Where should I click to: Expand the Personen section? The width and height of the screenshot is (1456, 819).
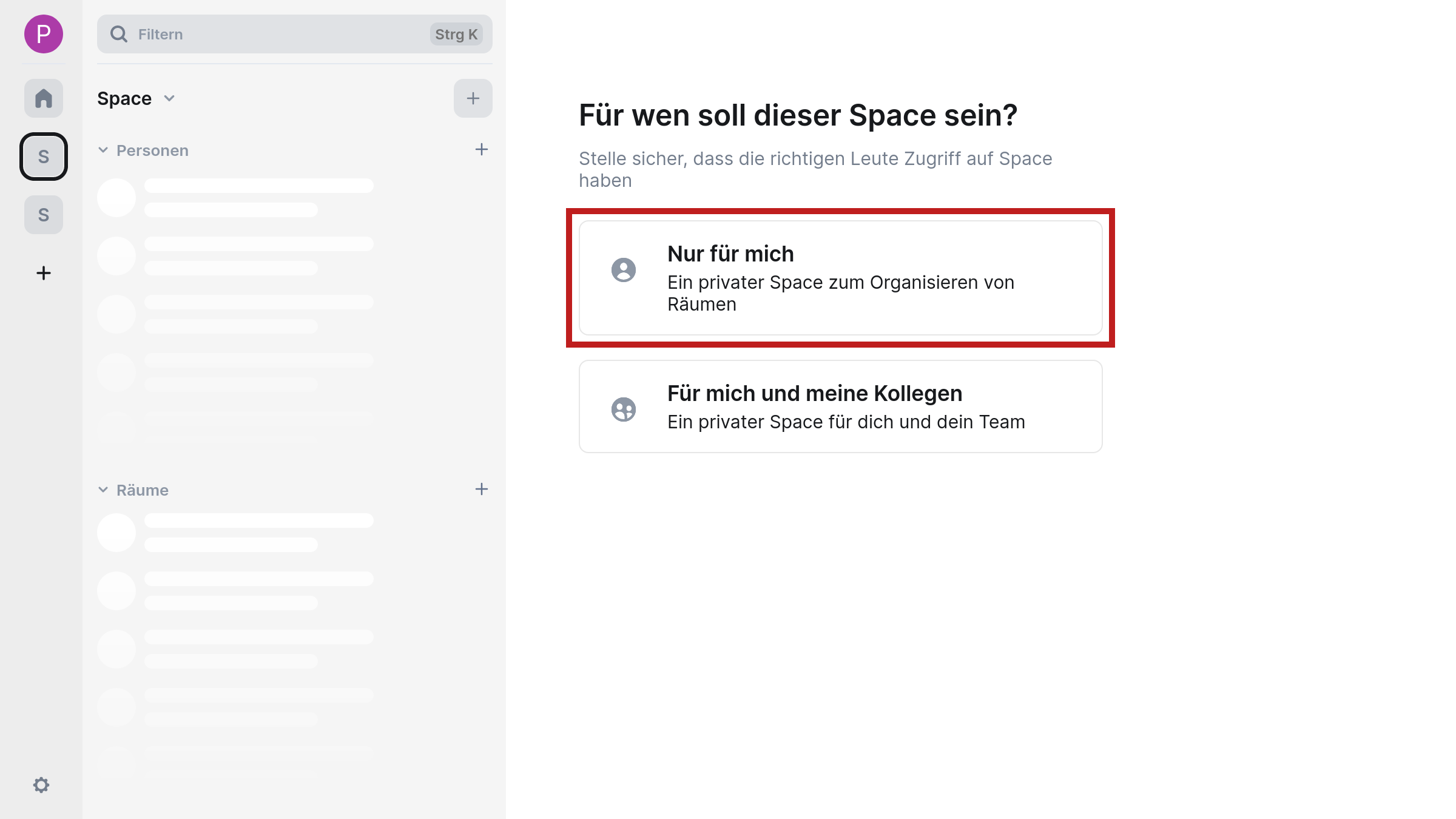(x=104, y=150)
